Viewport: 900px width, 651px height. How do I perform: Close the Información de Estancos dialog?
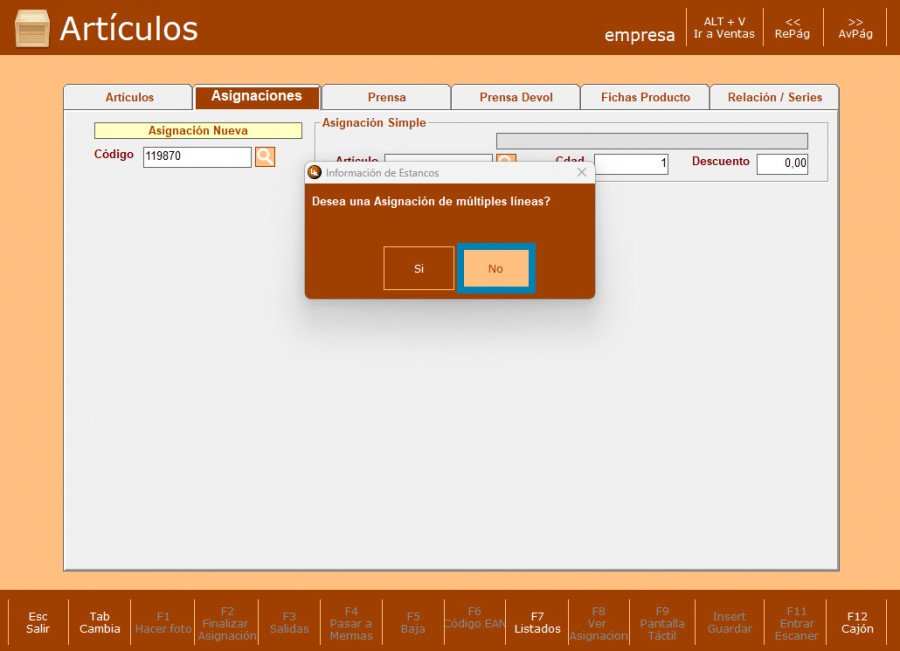[582, 173]
